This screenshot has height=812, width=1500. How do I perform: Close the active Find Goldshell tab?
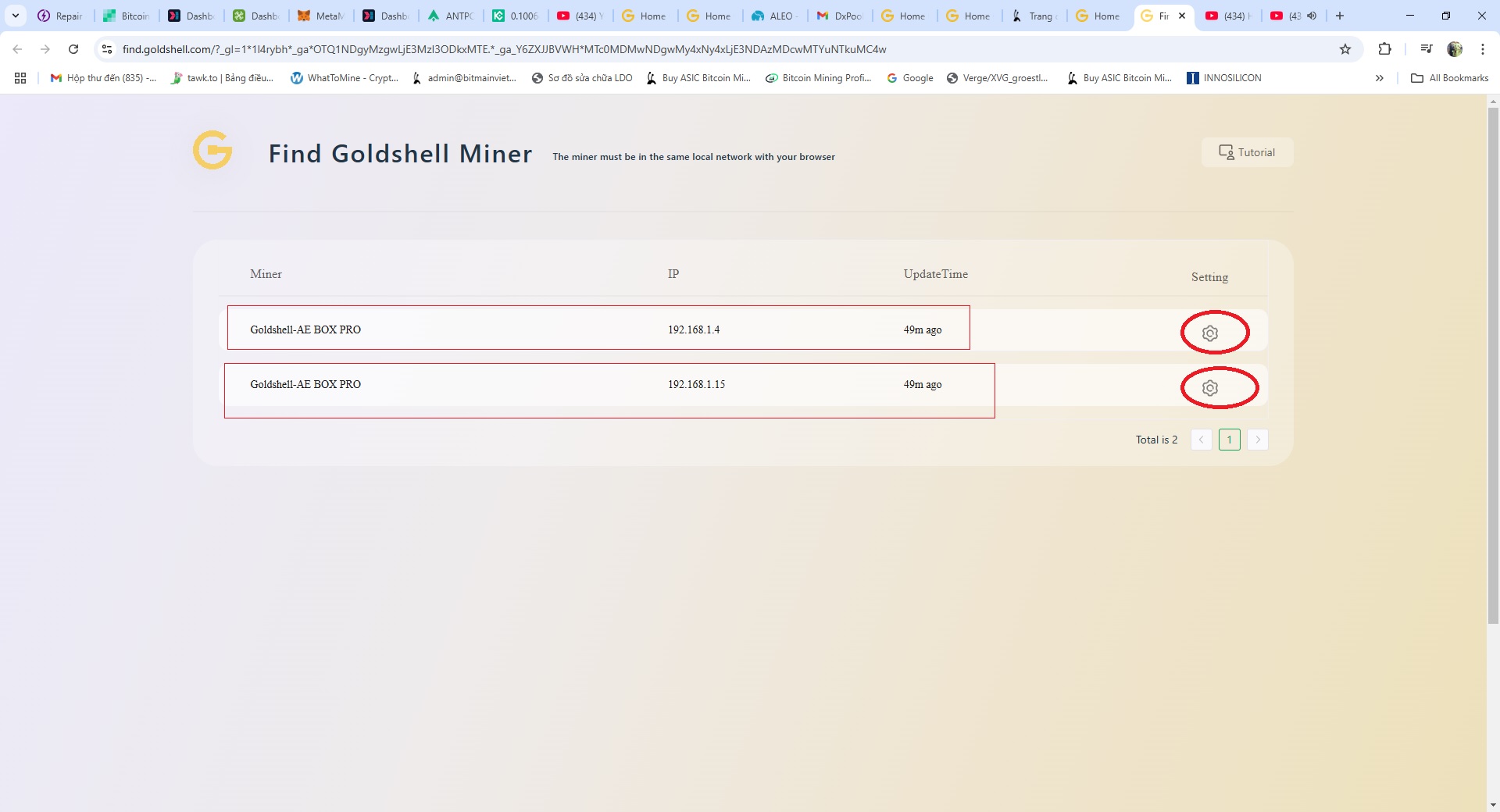[x=1182, y=16]
